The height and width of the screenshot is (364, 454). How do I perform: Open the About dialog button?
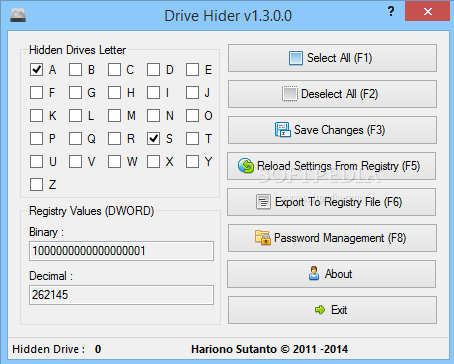point(332,274)
